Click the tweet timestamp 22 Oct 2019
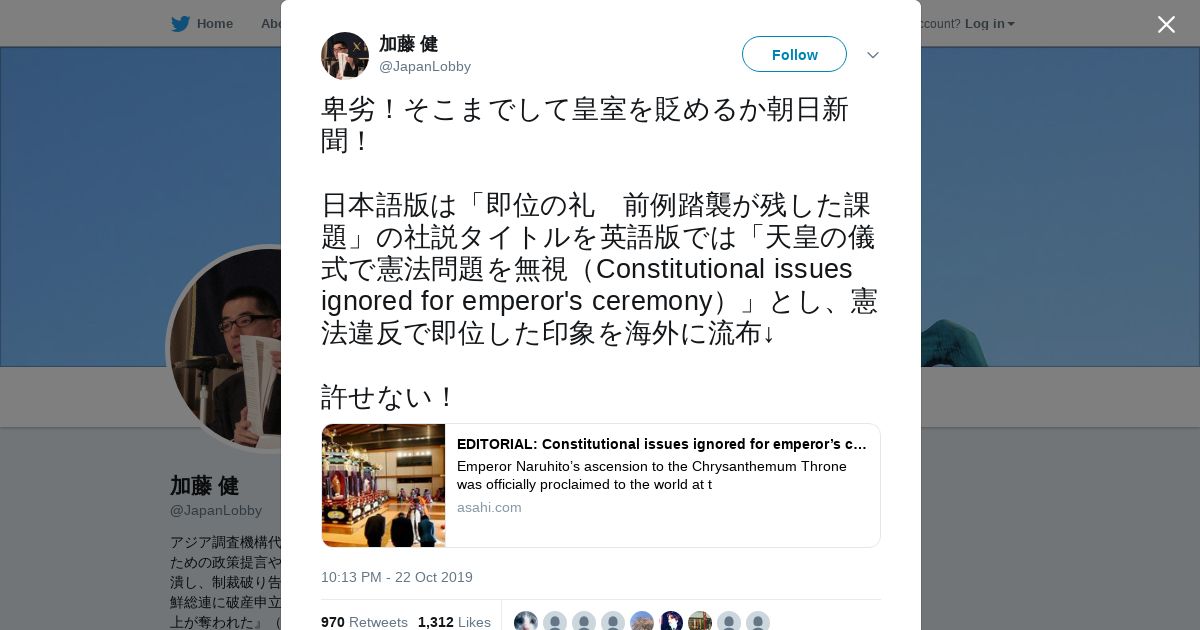The image size is (1200, 630). click(397, 577)
